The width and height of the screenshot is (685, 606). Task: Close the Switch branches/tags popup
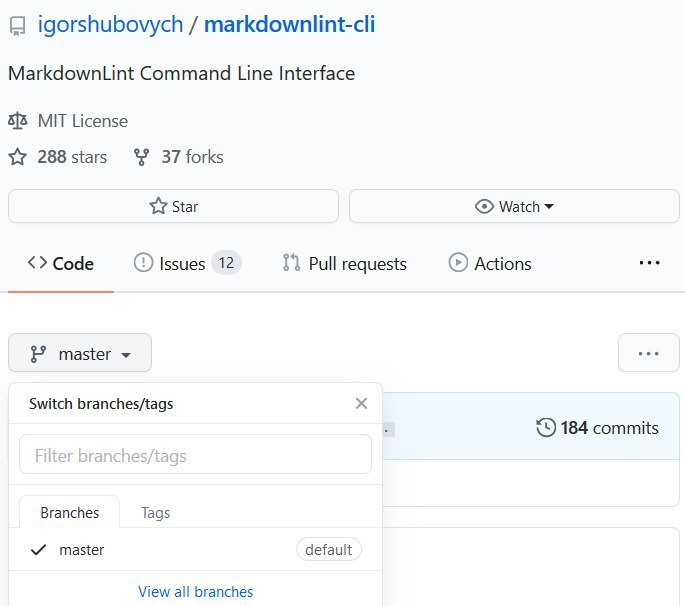[361, 403]
